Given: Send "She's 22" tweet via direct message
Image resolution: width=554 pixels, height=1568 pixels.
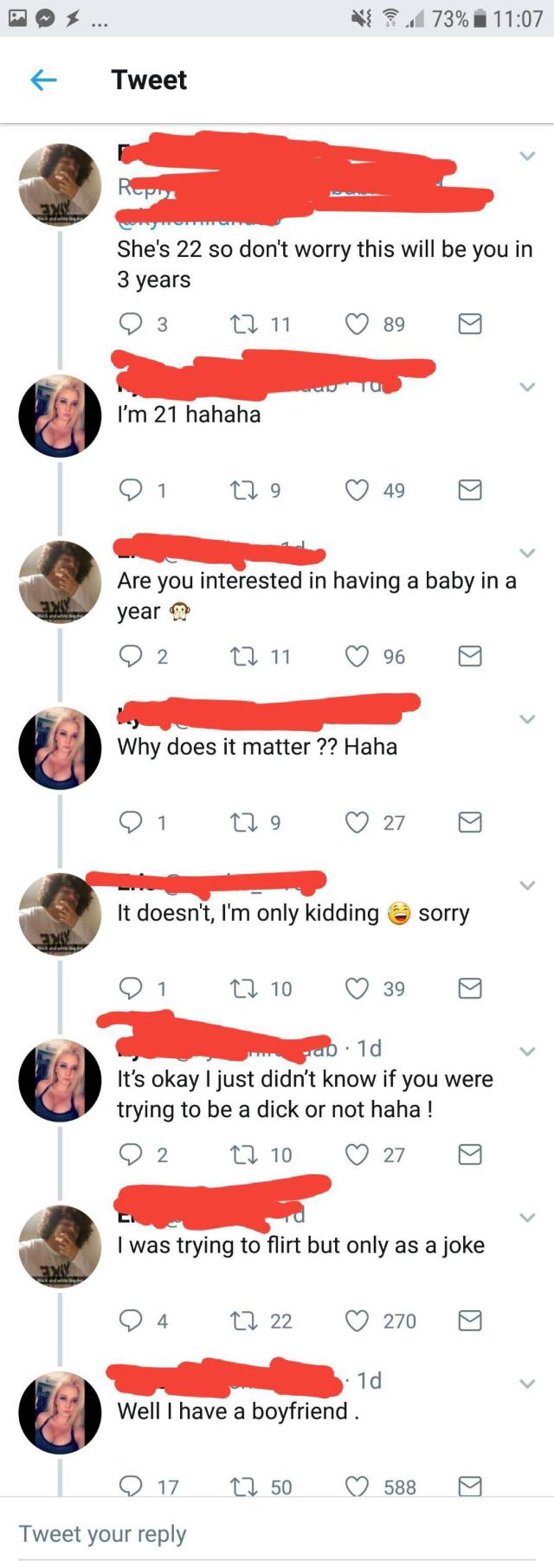Looking at the screenshot, I should [470, 324].
